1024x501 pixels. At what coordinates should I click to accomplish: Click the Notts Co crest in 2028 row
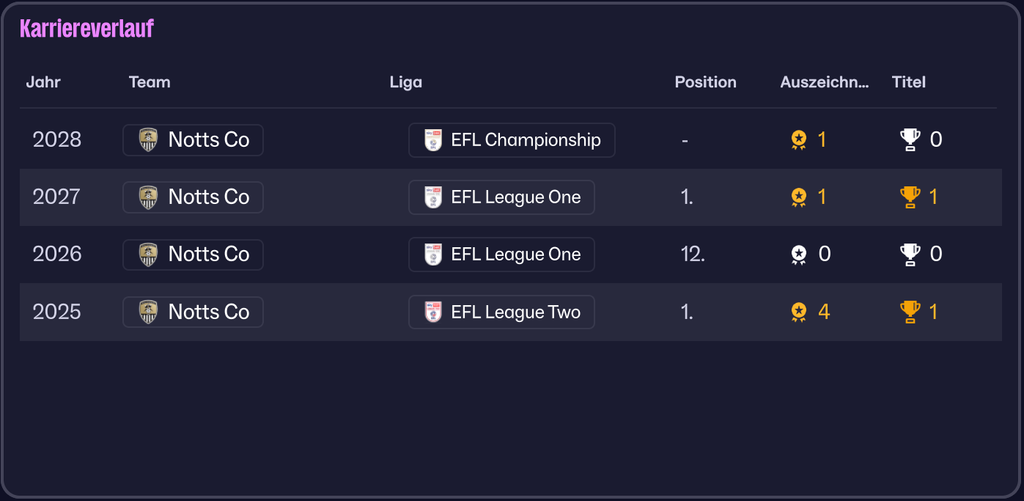coord(148,140)
